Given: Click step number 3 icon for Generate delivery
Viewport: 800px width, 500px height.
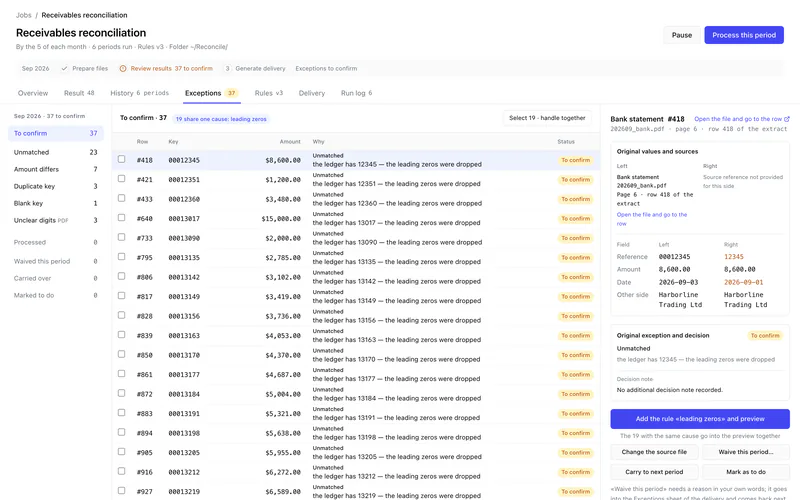Looking at the screenshot, I should point(228,68).
